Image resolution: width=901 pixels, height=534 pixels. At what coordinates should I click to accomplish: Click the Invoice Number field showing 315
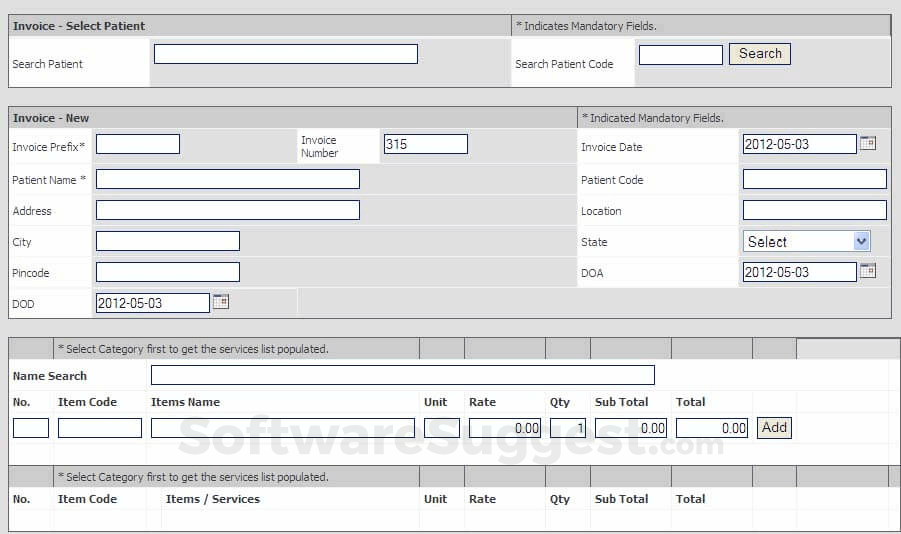point(425,144)
